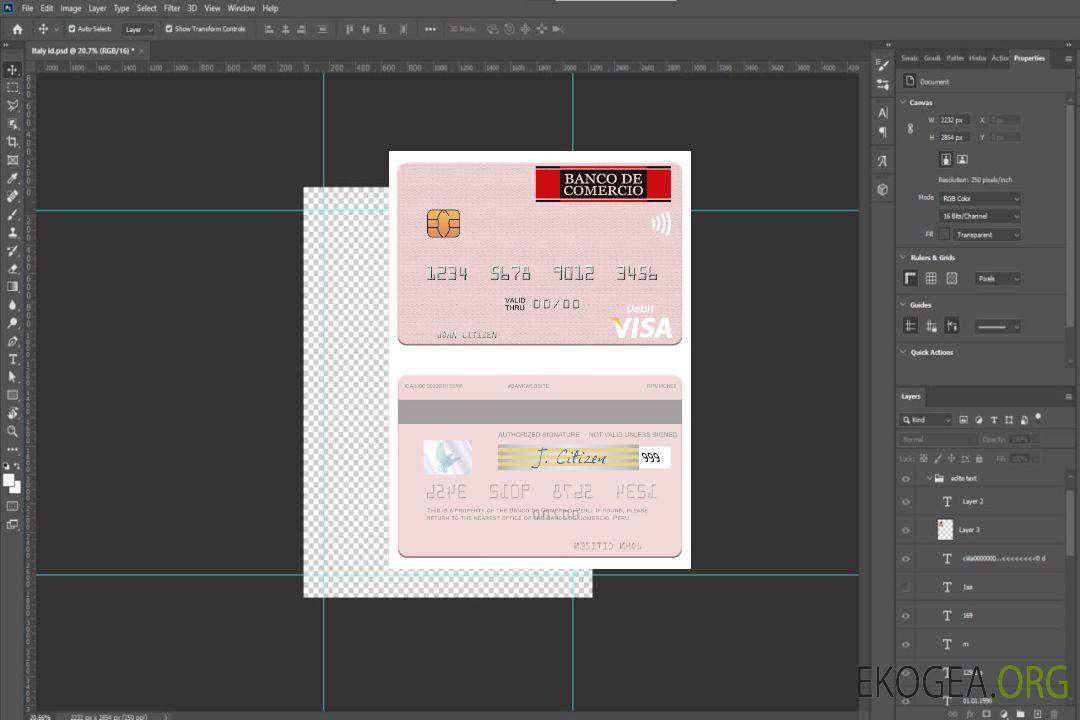Viewport: 1080px width, 720px height.
Task: Open the RGB Color mode dropdown
Action: [x=979, y=198]
